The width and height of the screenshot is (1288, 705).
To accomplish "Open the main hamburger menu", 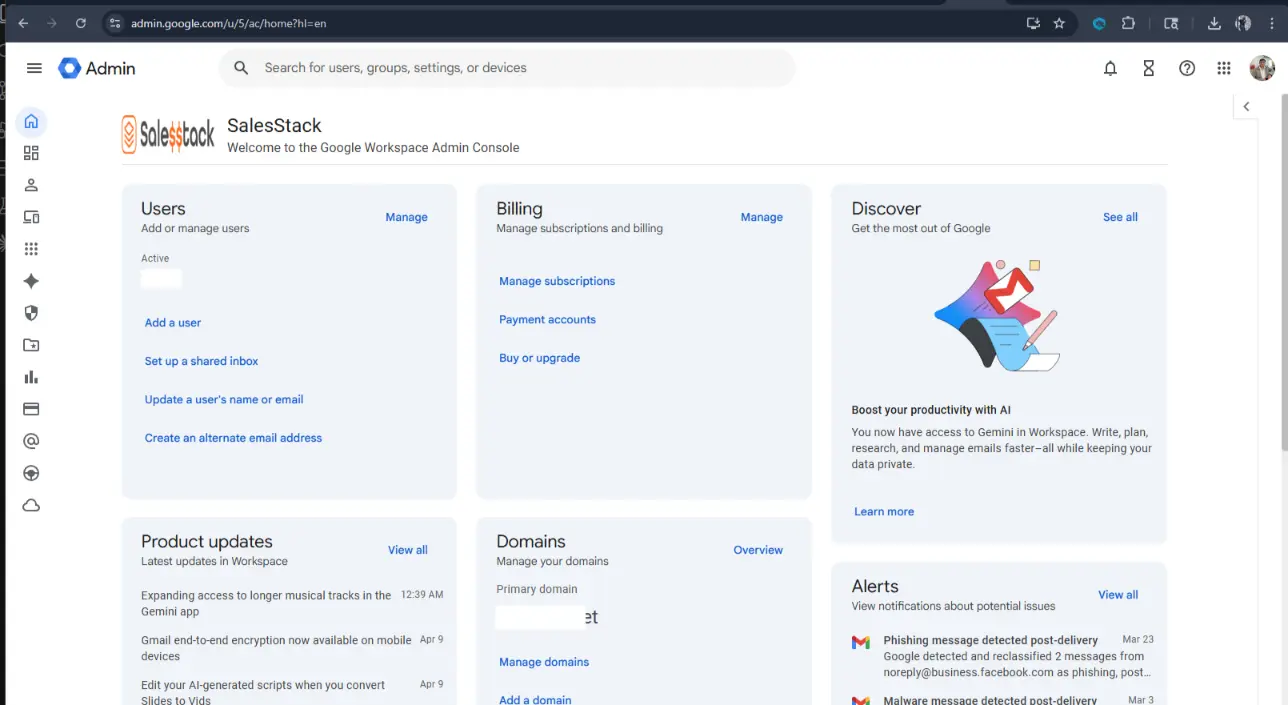I will click(x=34, y=68).
